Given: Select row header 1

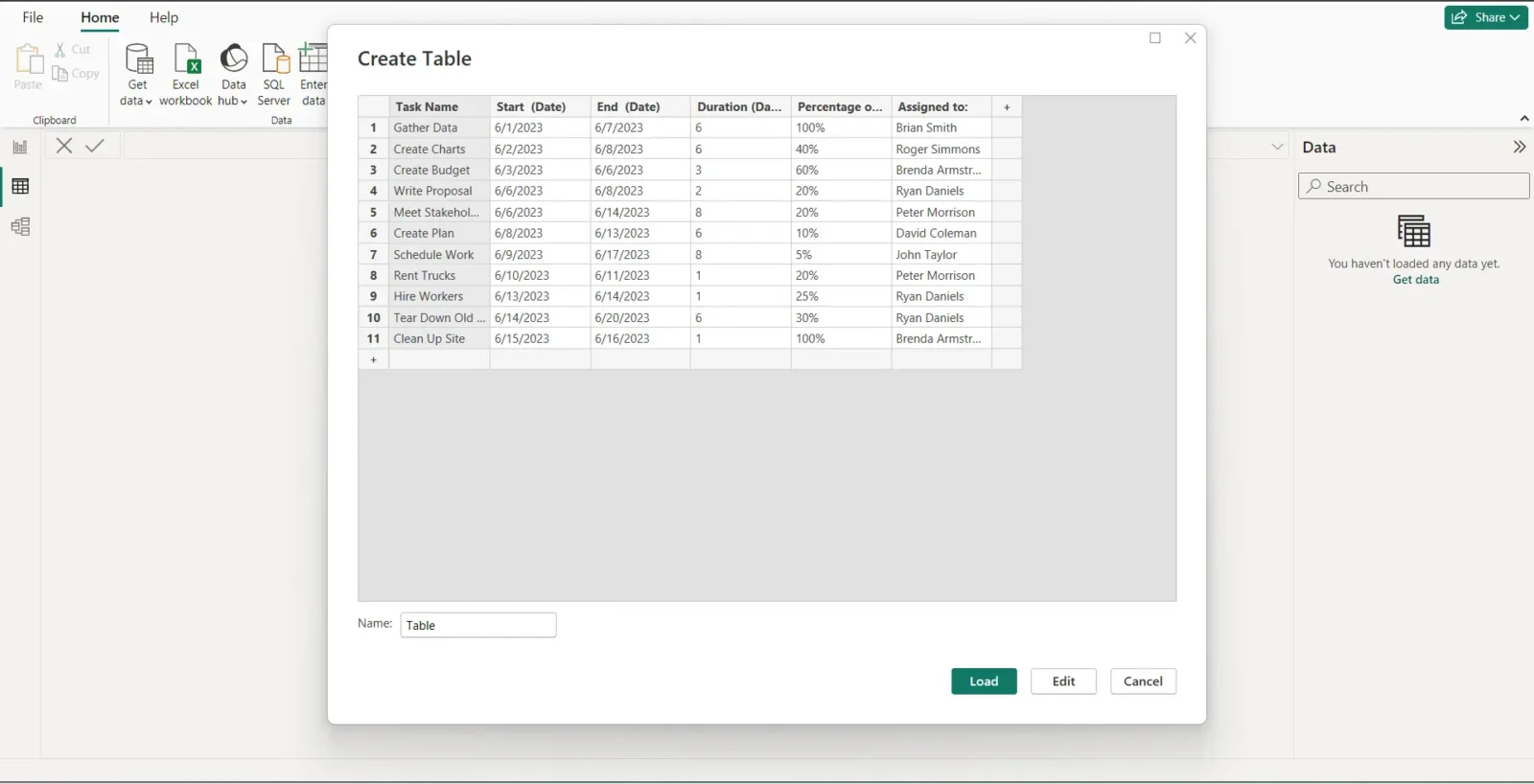Looking at the screenshot, I should [x=374, y=127].
